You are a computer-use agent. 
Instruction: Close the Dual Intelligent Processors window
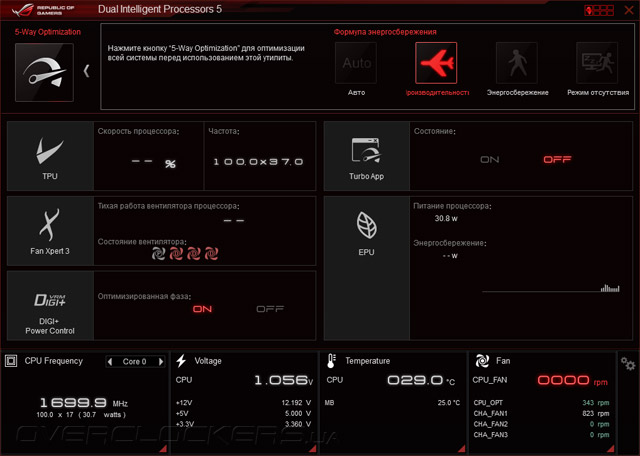coord(629,10)
